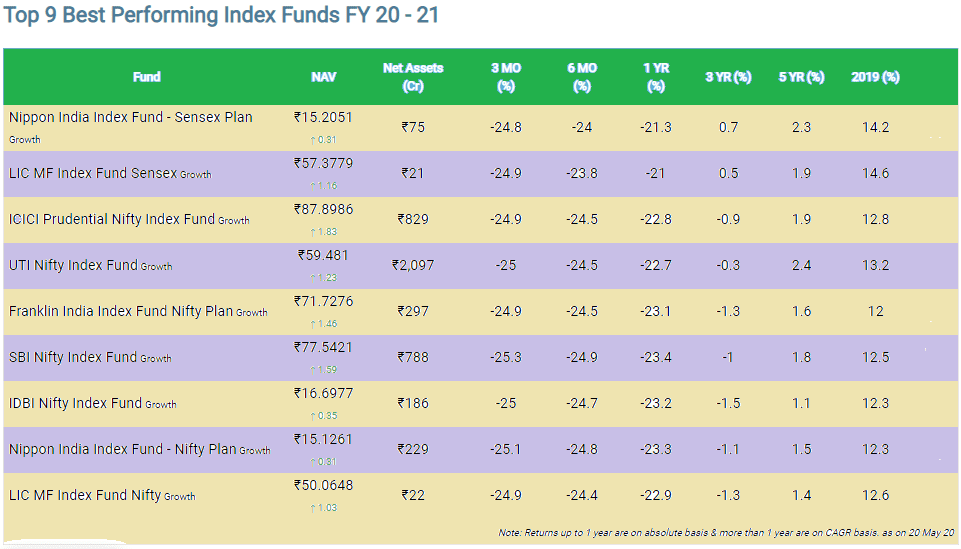Open Nippon India Index Fund - Nifty Plan

coord(123,449)
